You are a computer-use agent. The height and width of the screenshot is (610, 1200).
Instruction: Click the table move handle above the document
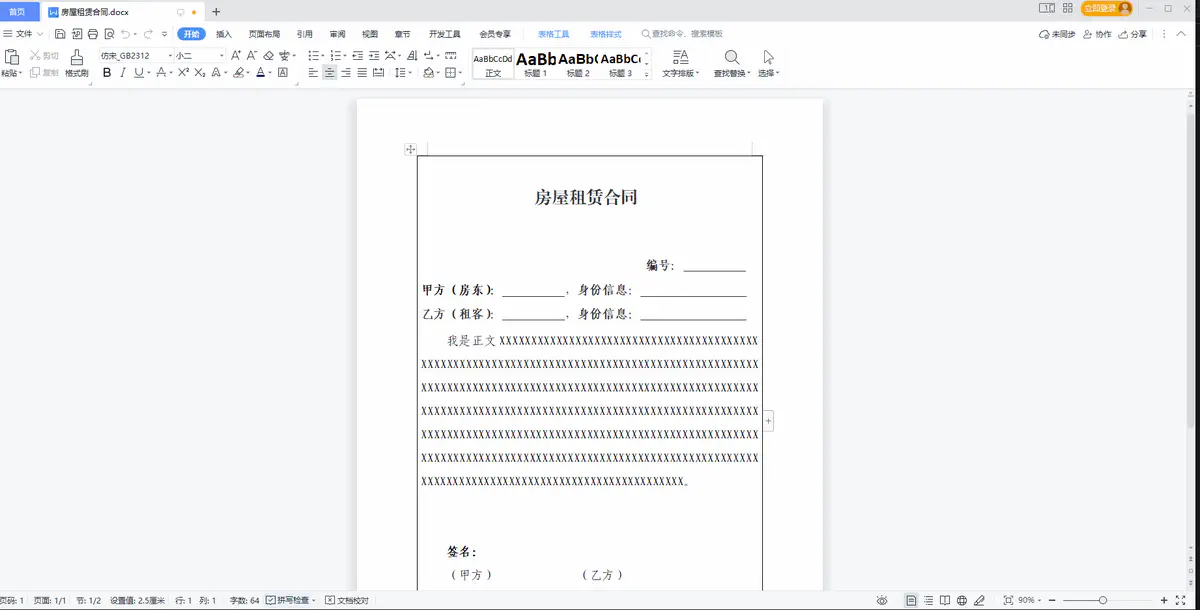pyautogui.click(x=410, y=149)
